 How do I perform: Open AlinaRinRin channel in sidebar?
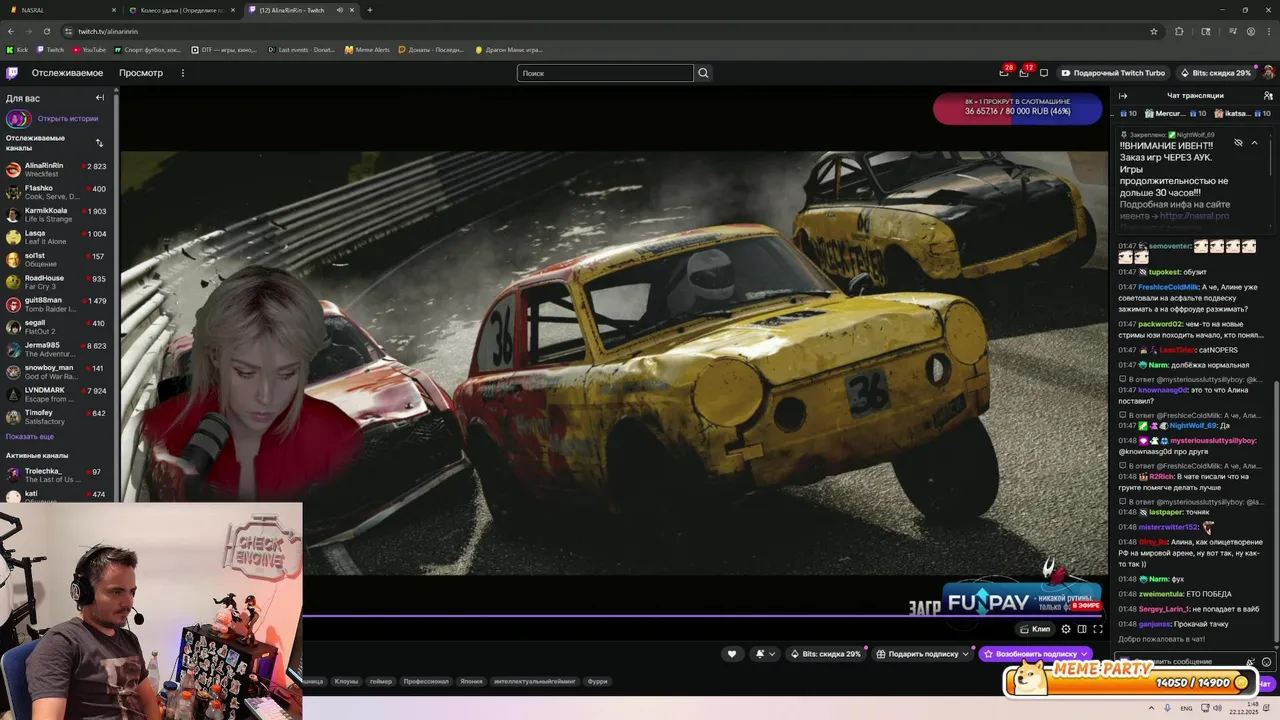point(58,170)
